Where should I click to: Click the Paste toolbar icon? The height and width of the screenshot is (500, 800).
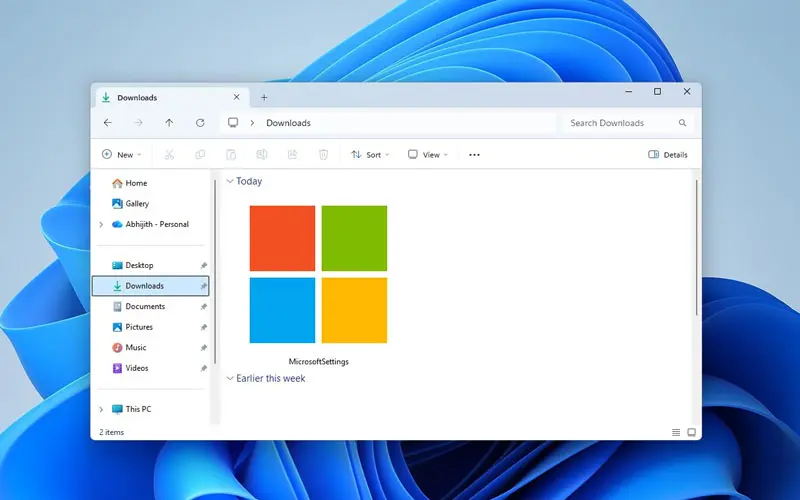[231, 155]
